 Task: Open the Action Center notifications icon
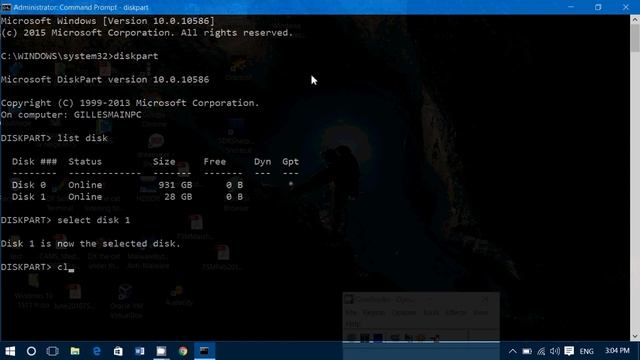(569, 351)
